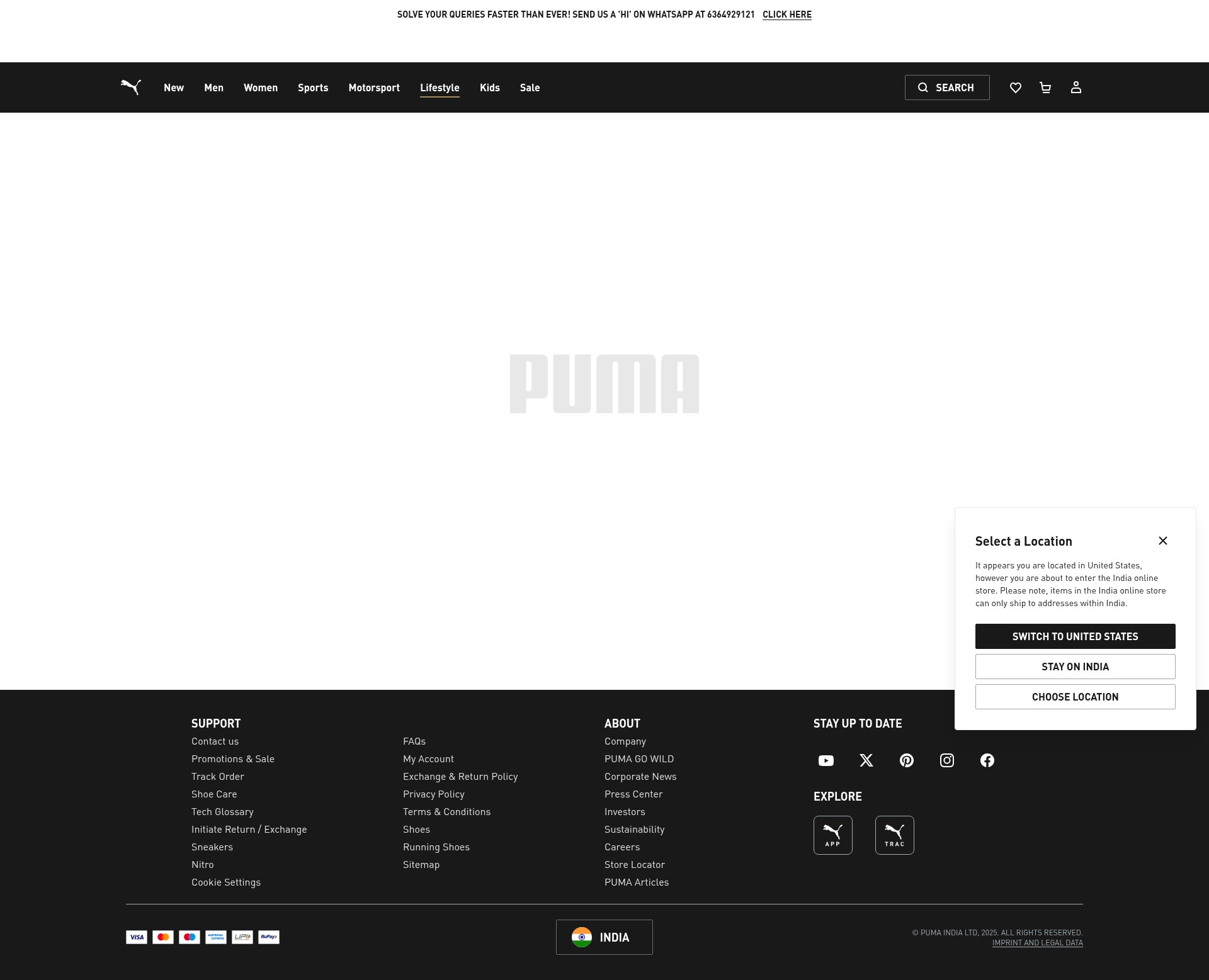
Task: Click Switch to United States button
Action: click(x=1076, y=636)
